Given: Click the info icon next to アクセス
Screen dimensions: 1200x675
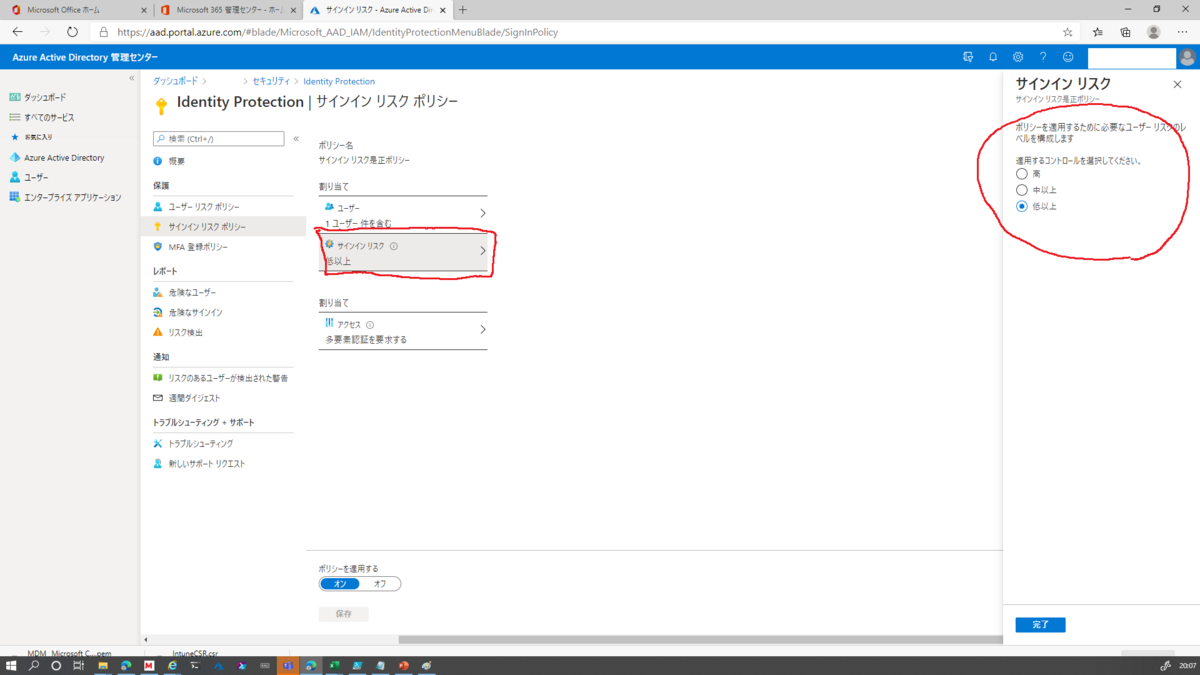Looking at the screenshot, I should 370,325.
